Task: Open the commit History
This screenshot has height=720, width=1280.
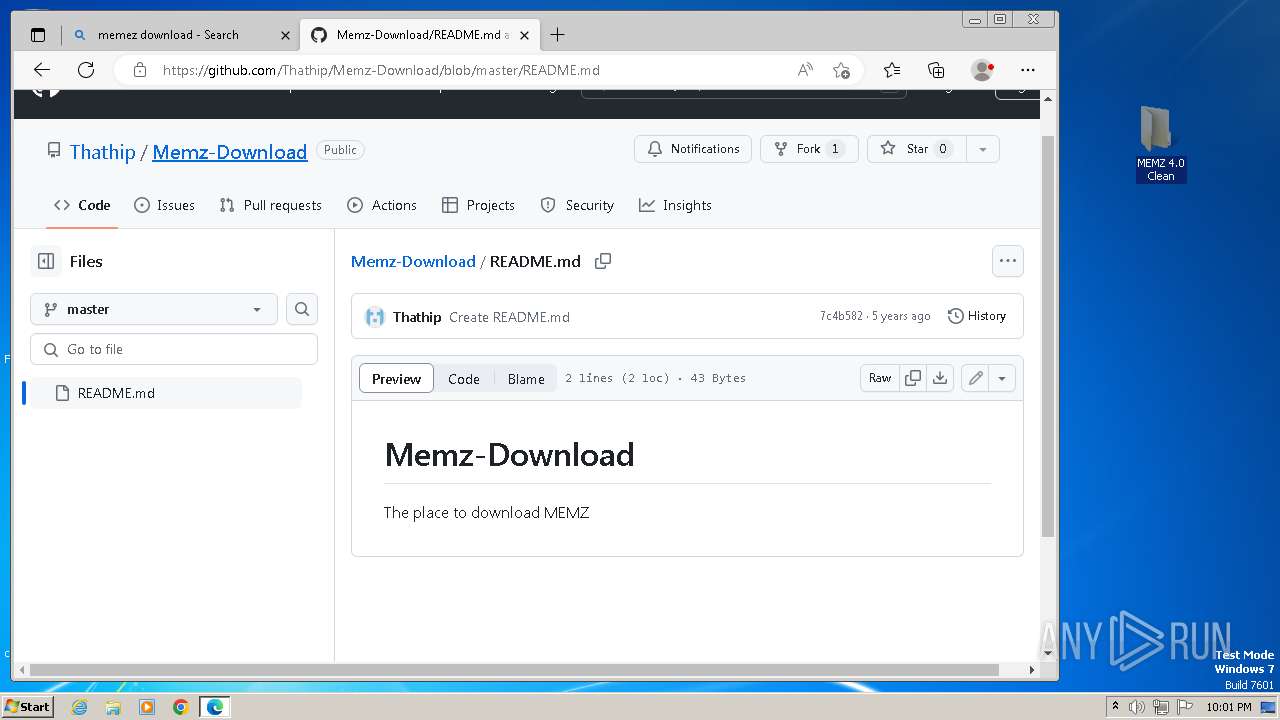Action: 977,316
